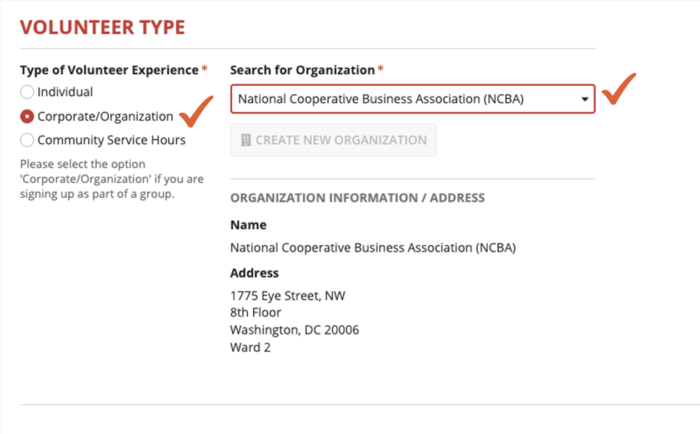
Task: Click building icon on Create New Organization button
Action: point(245,140)
